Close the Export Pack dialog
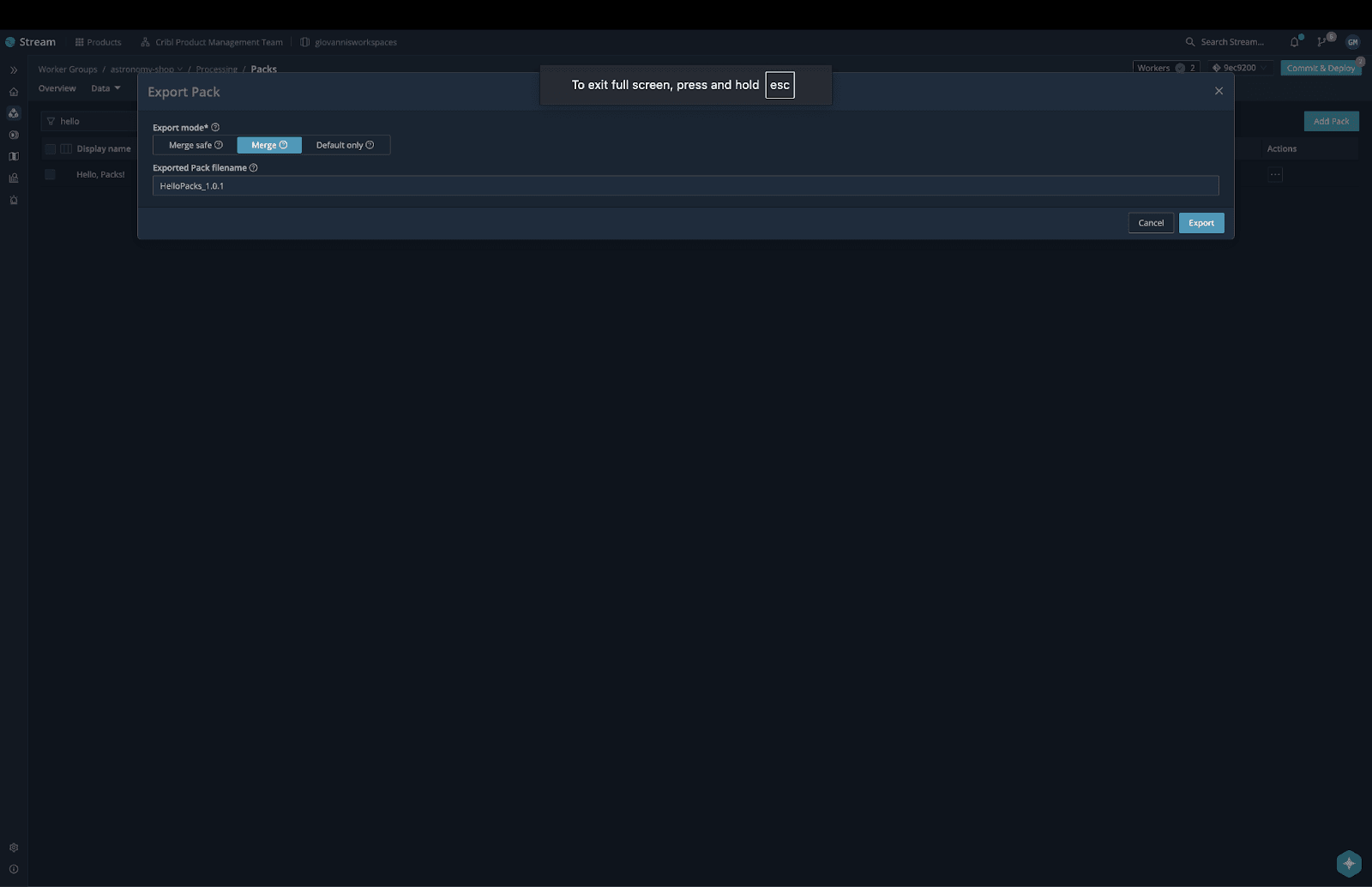Viewport: 1372px width, 887px height. [1219, 91]
